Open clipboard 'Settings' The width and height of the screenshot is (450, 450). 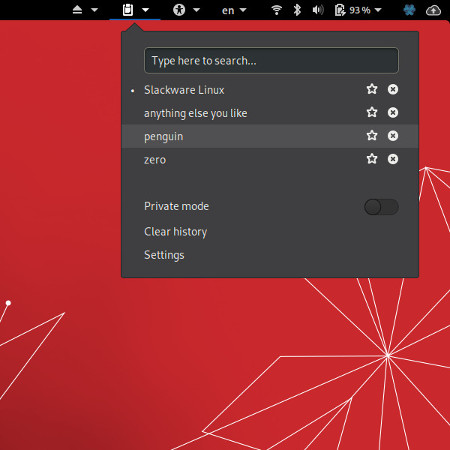pyautogui.click(x=164, y=255)
